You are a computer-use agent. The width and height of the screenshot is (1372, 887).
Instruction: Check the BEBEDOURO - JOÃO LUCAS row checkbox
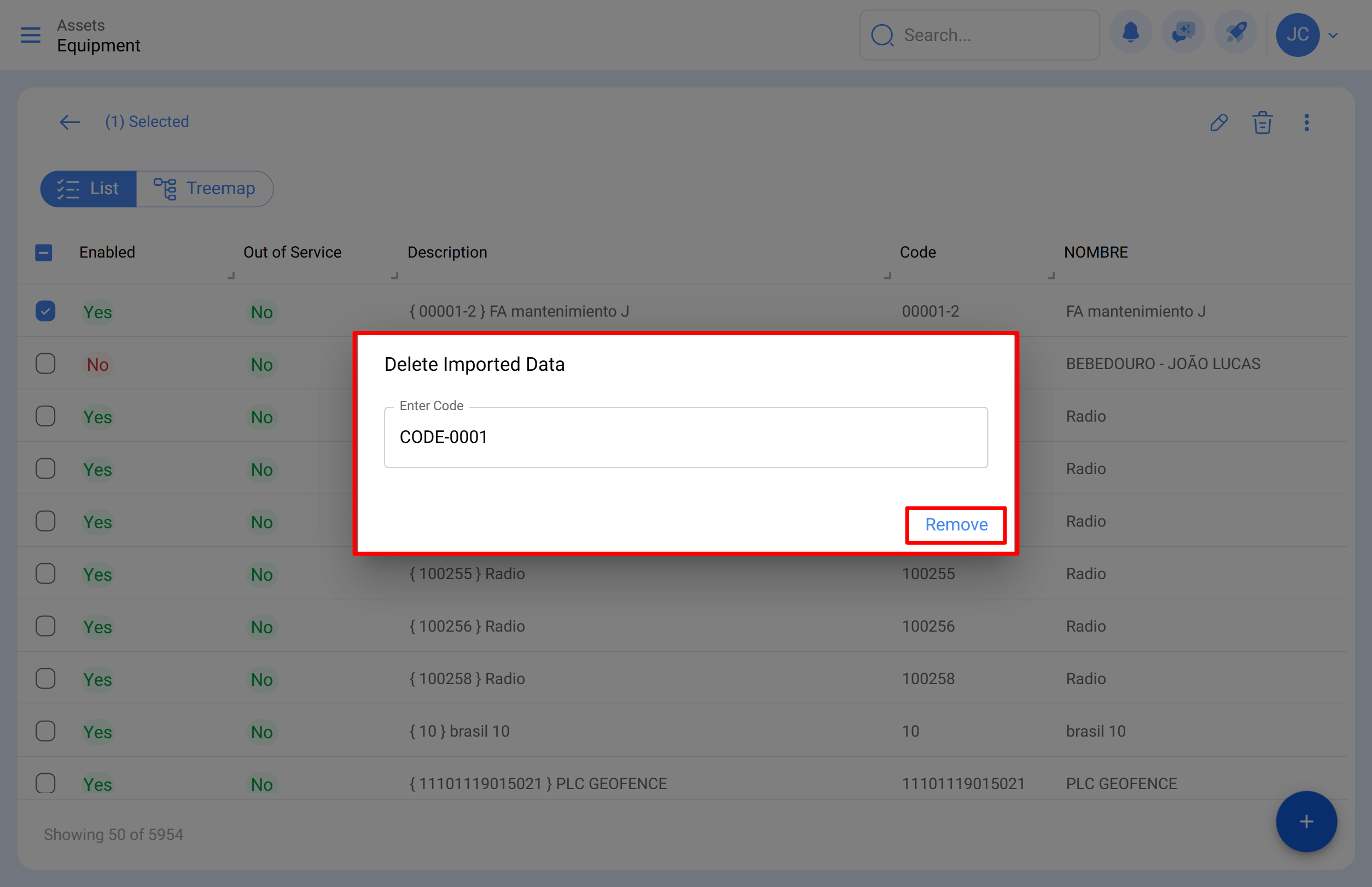45,364
